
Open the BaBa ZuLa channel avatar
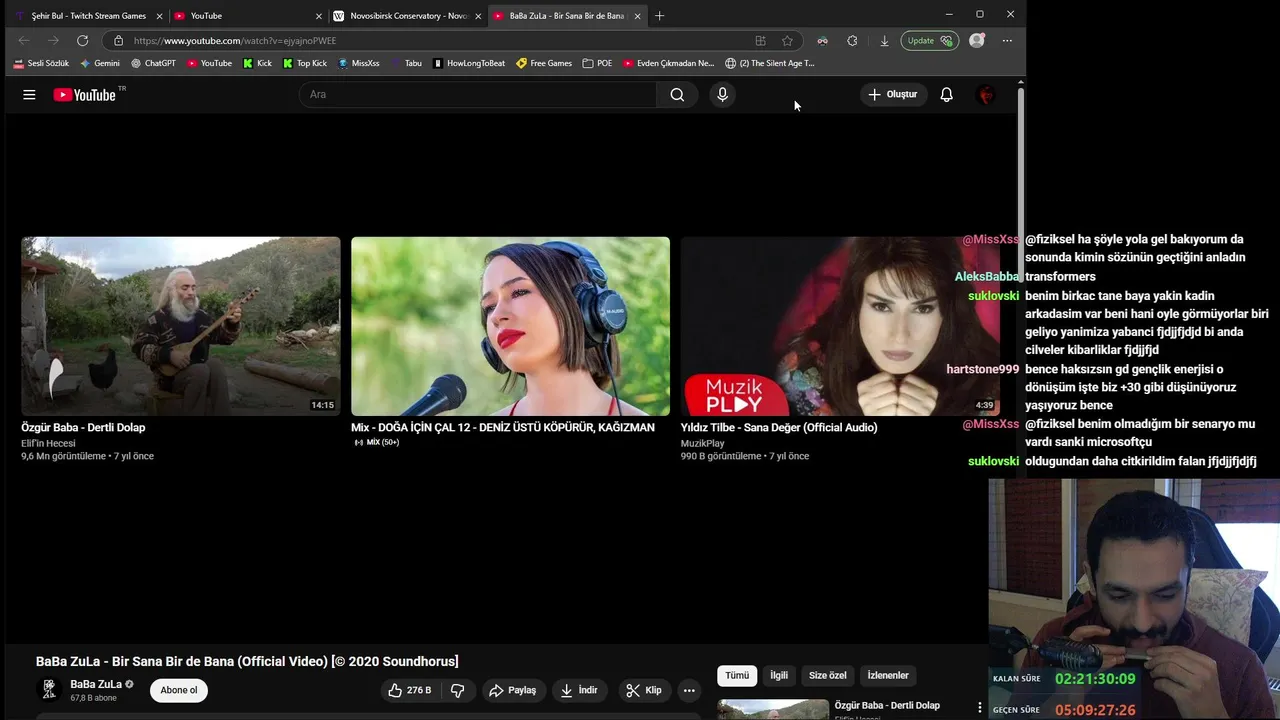coord(48,690)
